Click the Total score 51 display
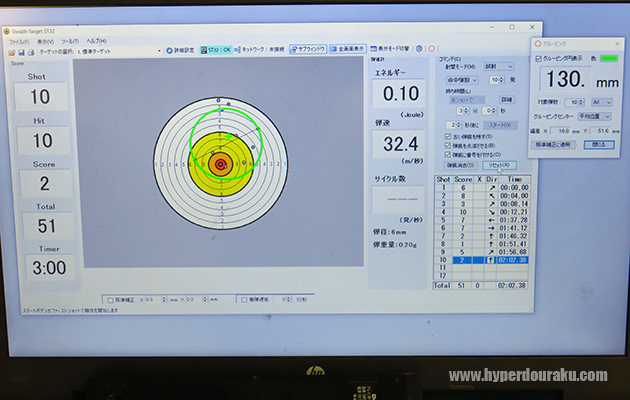Screen dimensions: 630x400 pos(46,226)
